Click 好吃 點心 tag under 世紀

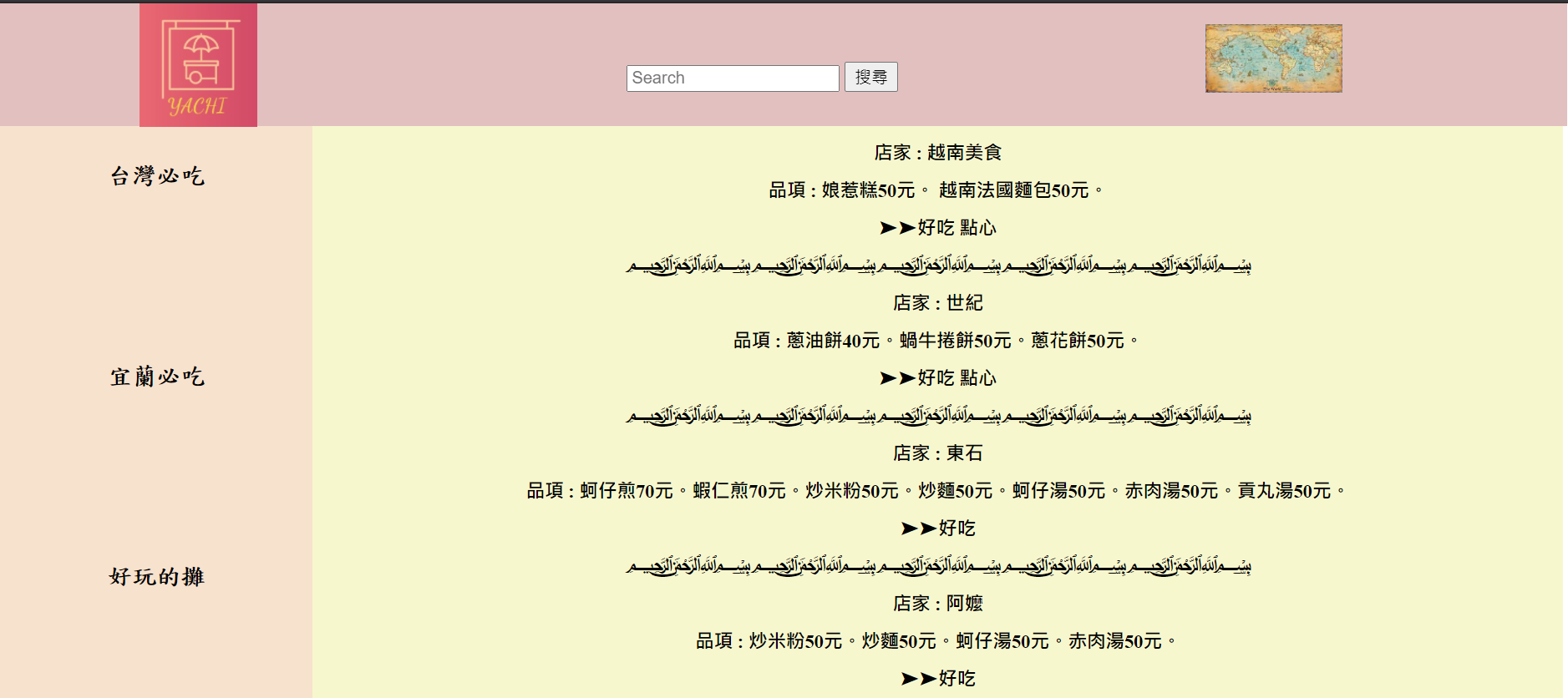coord(937,378)
